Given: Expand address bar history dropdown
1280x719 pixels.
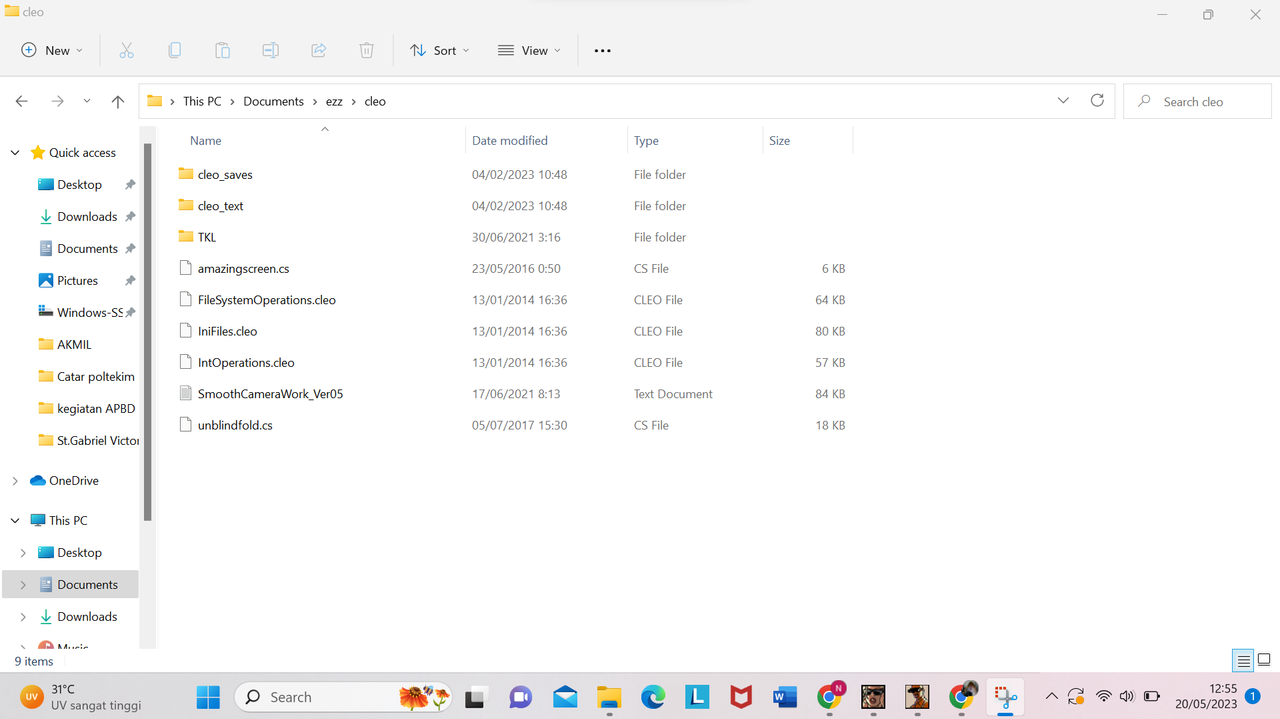Looking at the screenshot, I should [1063, 101].
